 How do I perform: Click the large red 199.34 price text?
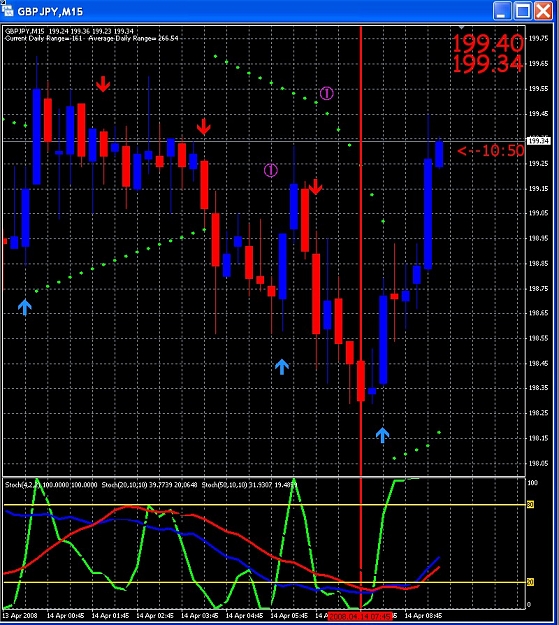tap(488, 64)
